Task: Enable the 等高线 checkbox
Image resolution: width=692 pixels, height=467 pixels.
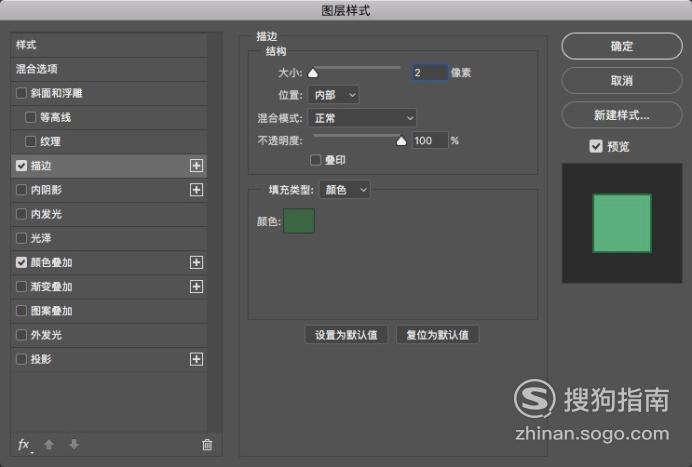Action: (x=30, y=117)
